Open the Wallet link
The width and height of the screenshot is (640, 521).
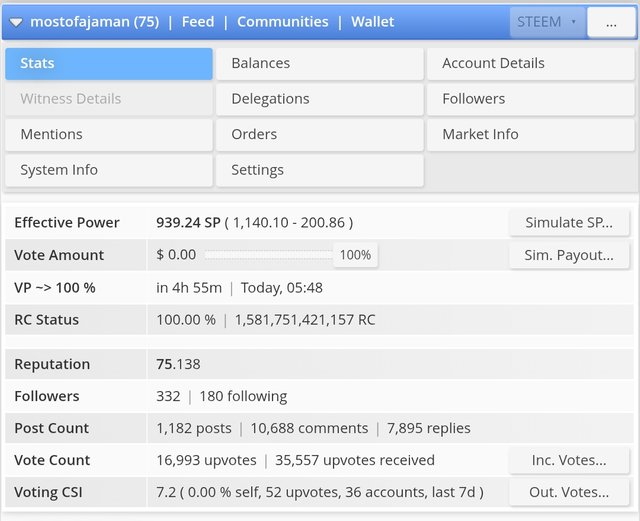(373, 22)
